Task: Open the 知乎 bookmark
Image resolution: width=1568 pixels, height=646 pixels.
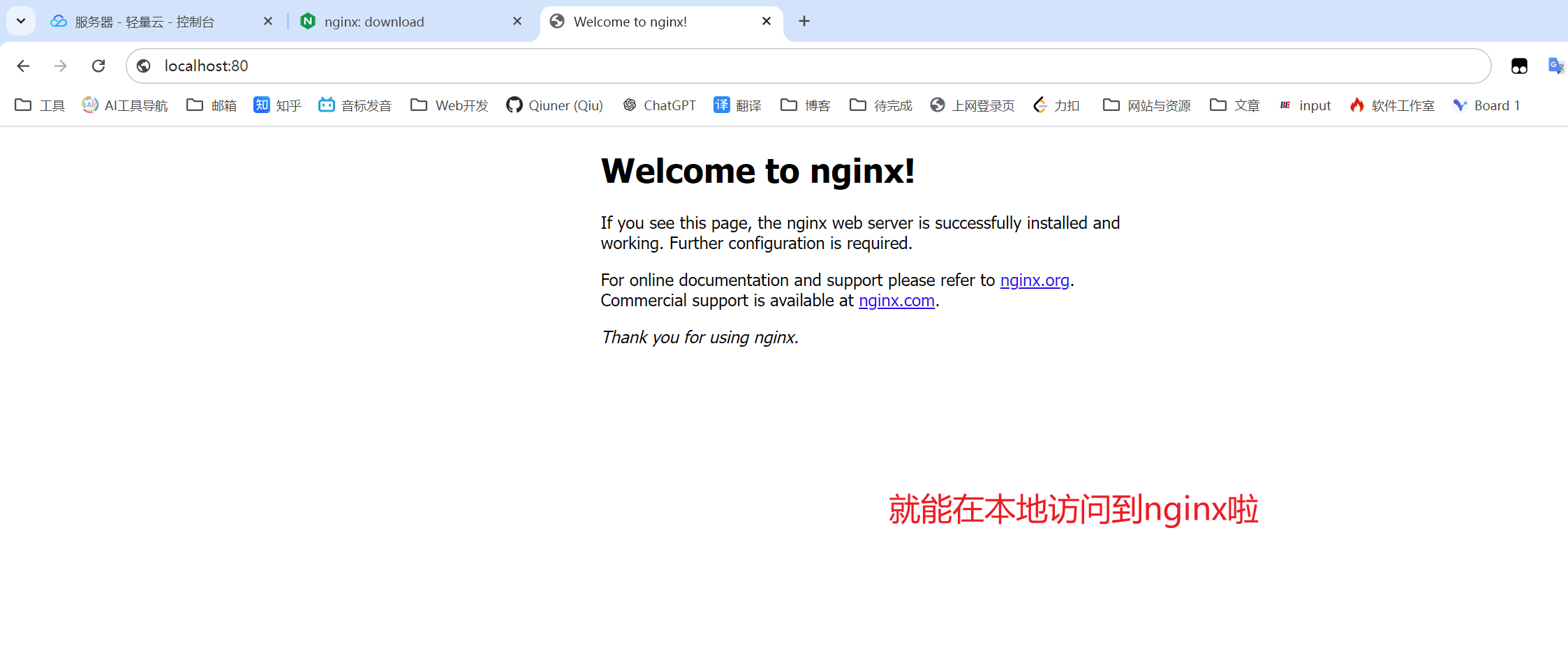Action: pos(278,105)
